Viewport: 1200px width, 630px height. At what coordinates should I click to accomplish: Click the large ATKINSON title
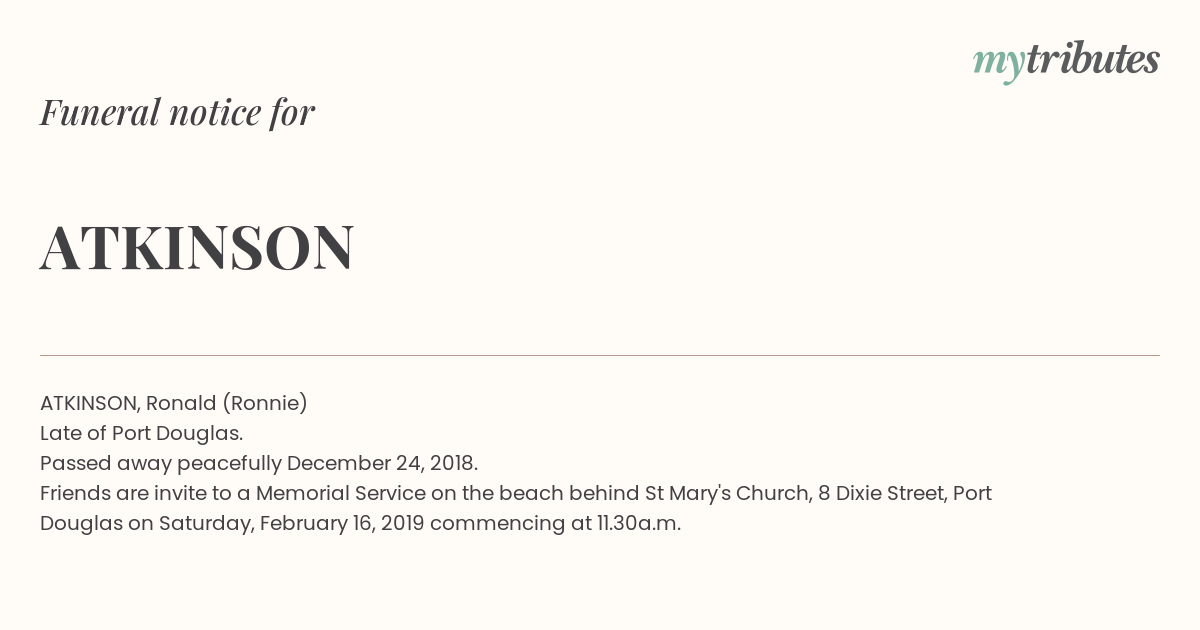pos(197,247)
